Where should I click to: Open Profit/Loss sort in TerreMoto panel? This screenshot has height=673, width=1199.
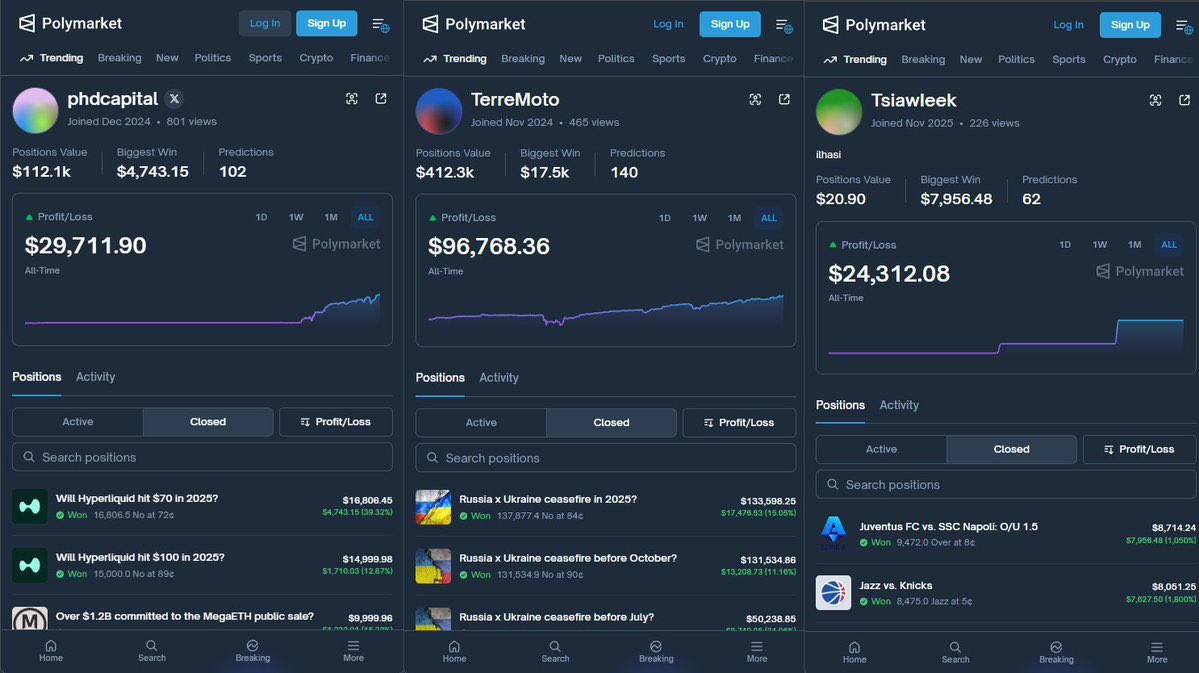tap(739, 422)
